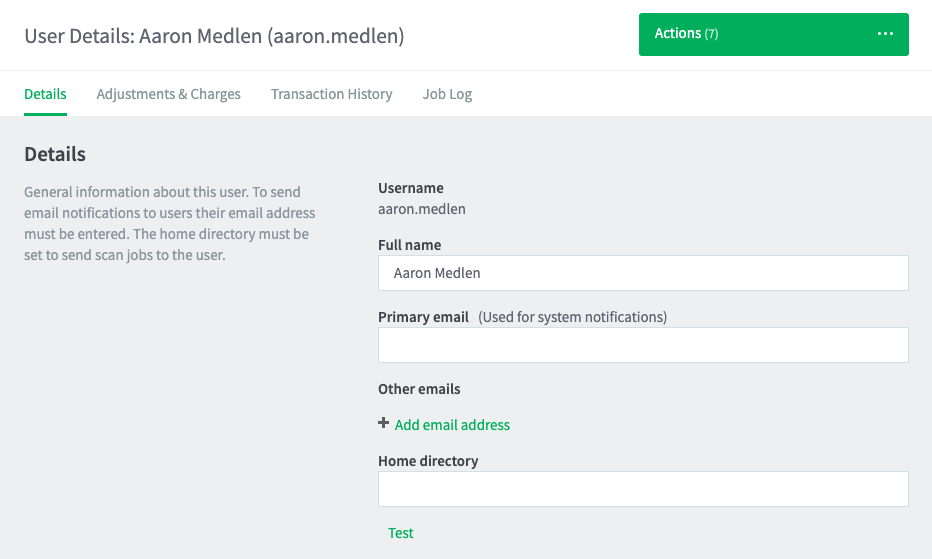Go to the Transaction History tab
The height and width of the screenshot is (559, 932).
point(332,94)
